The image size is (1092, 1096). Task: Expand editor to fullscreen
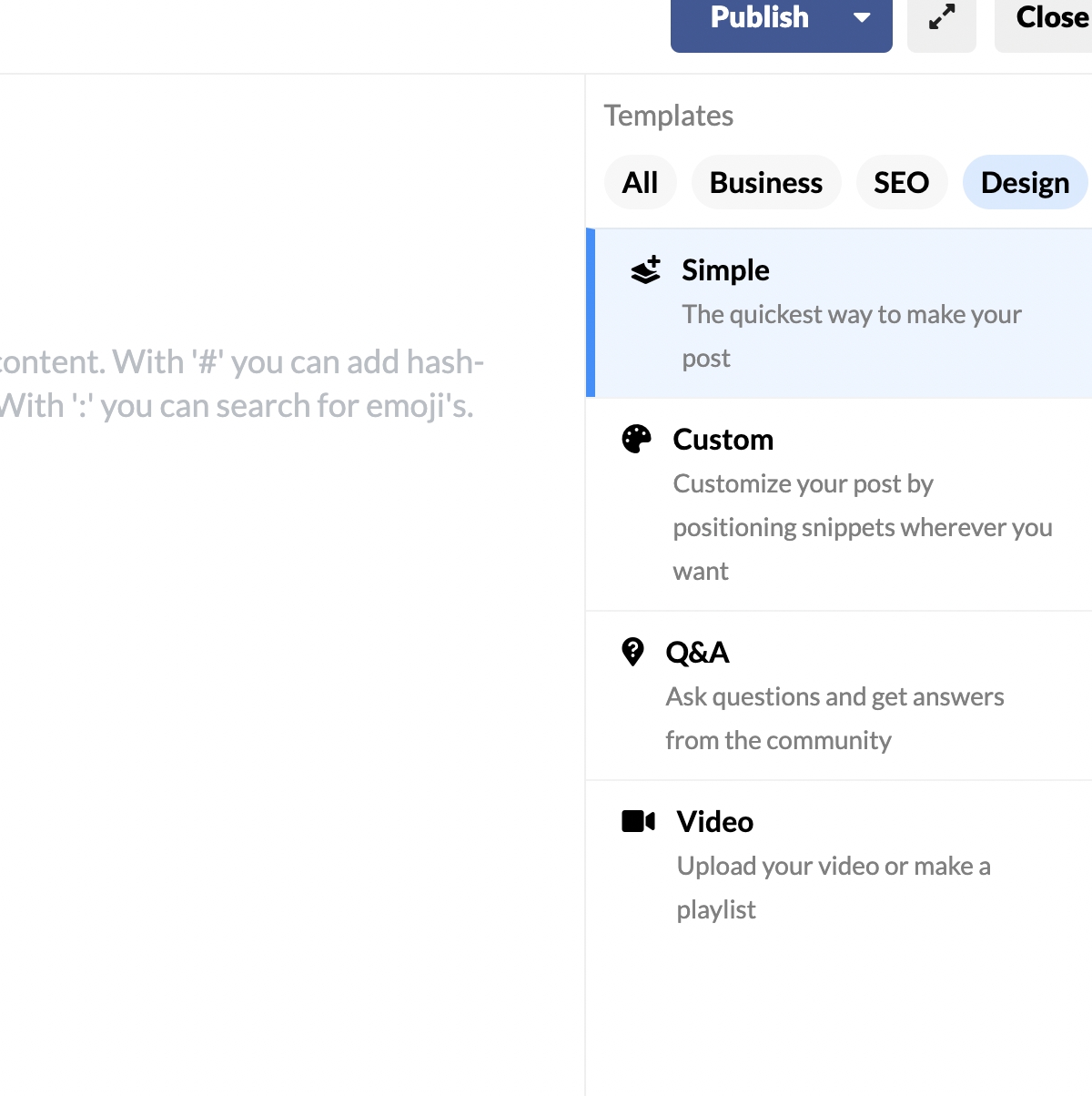[942, 18]
